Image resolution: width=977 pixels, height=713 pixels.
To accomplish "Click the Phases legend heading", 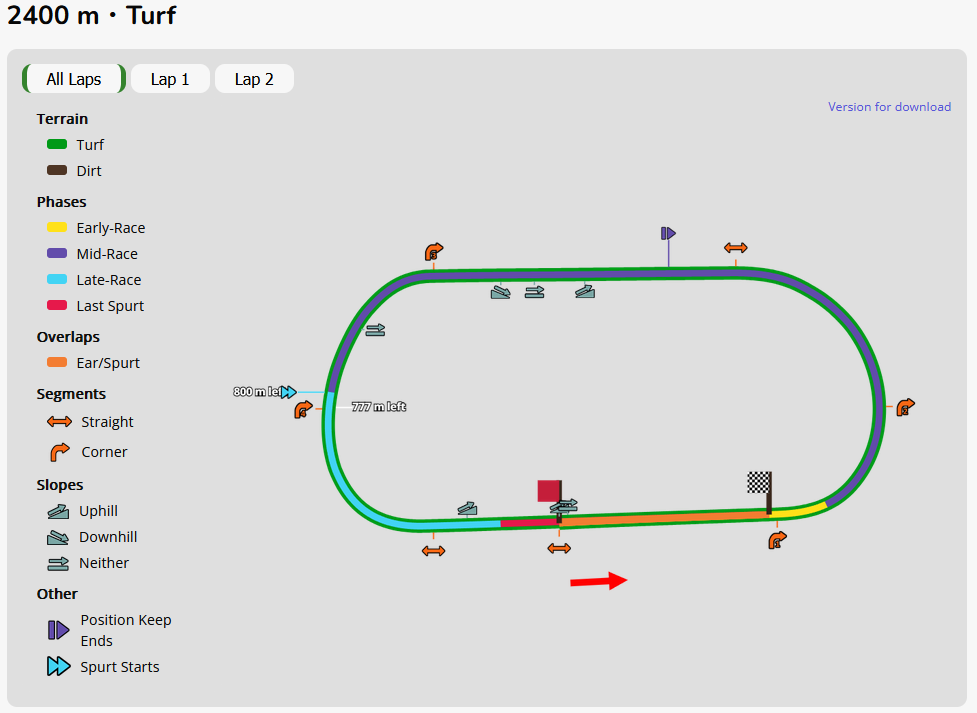I will pyautogui.click(x=61, y=202).
